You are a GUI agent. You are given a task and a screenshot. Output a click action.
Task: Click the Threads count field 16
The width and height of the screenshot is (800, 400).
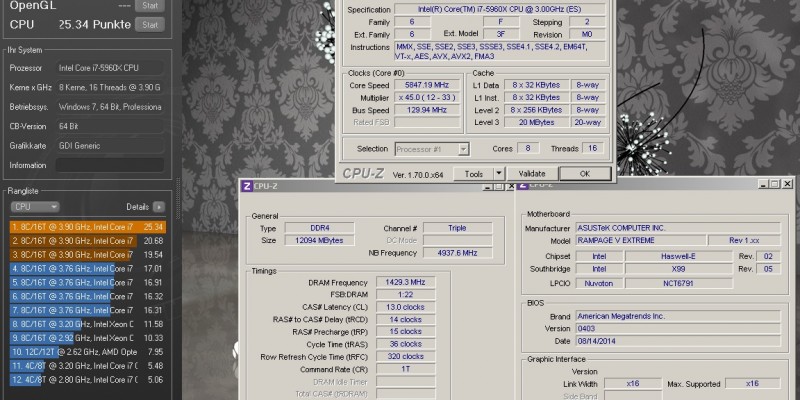[593, 148]
